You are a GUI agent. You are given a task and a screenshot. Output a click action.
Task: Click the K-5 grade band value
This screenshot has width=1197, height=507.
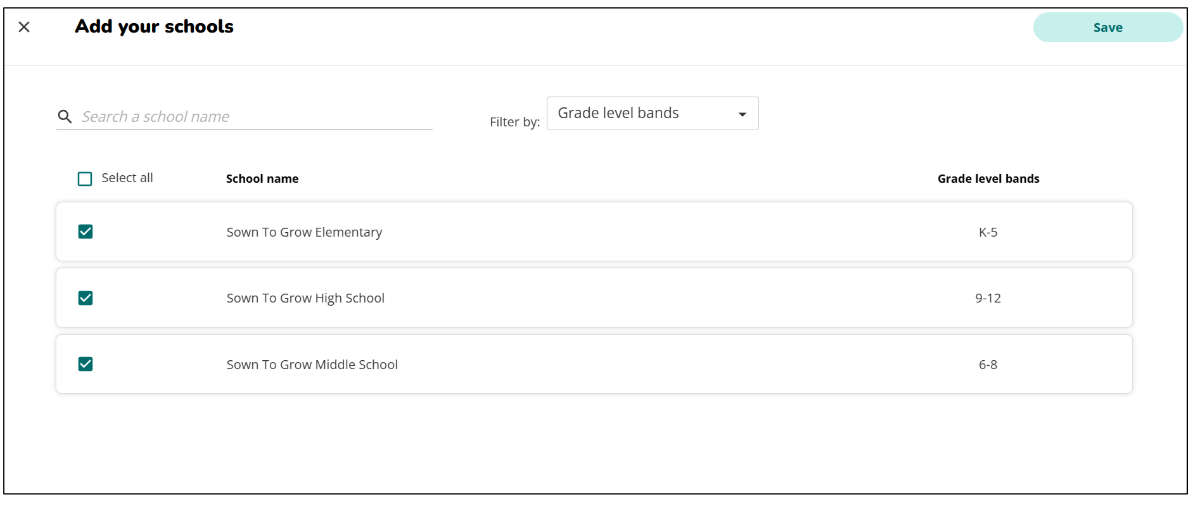point(988,232)
